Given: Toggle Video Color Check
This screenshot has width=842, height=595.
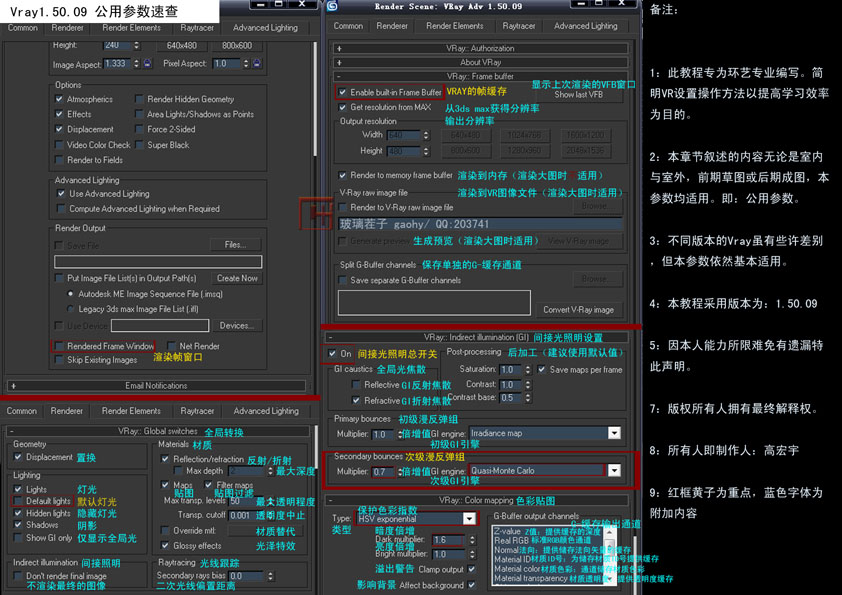Looking at the screenshot, I should pos(59,145).
